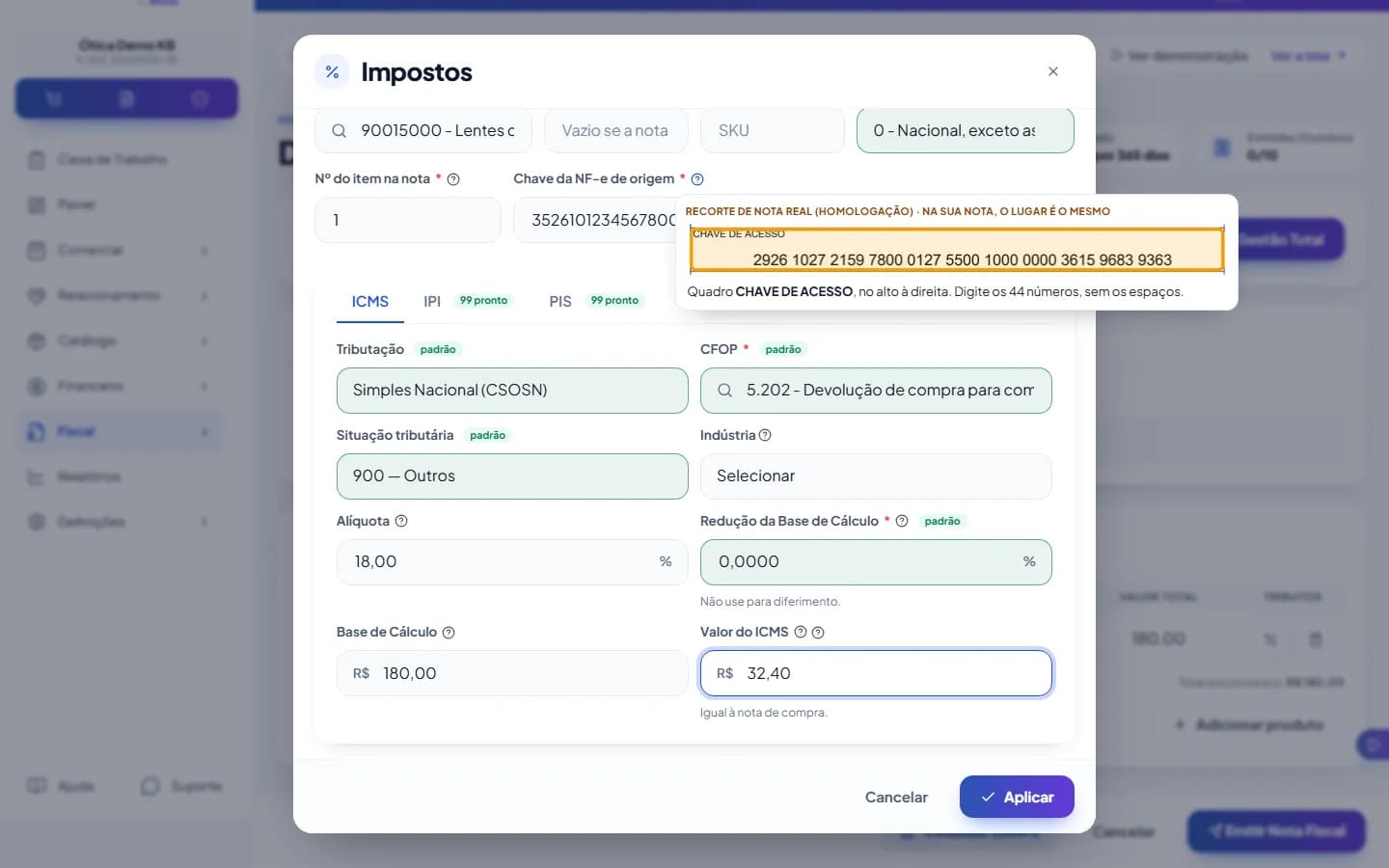
Task: Expand Situação tributária dropdown 900 — Outros
Action: 512,476
